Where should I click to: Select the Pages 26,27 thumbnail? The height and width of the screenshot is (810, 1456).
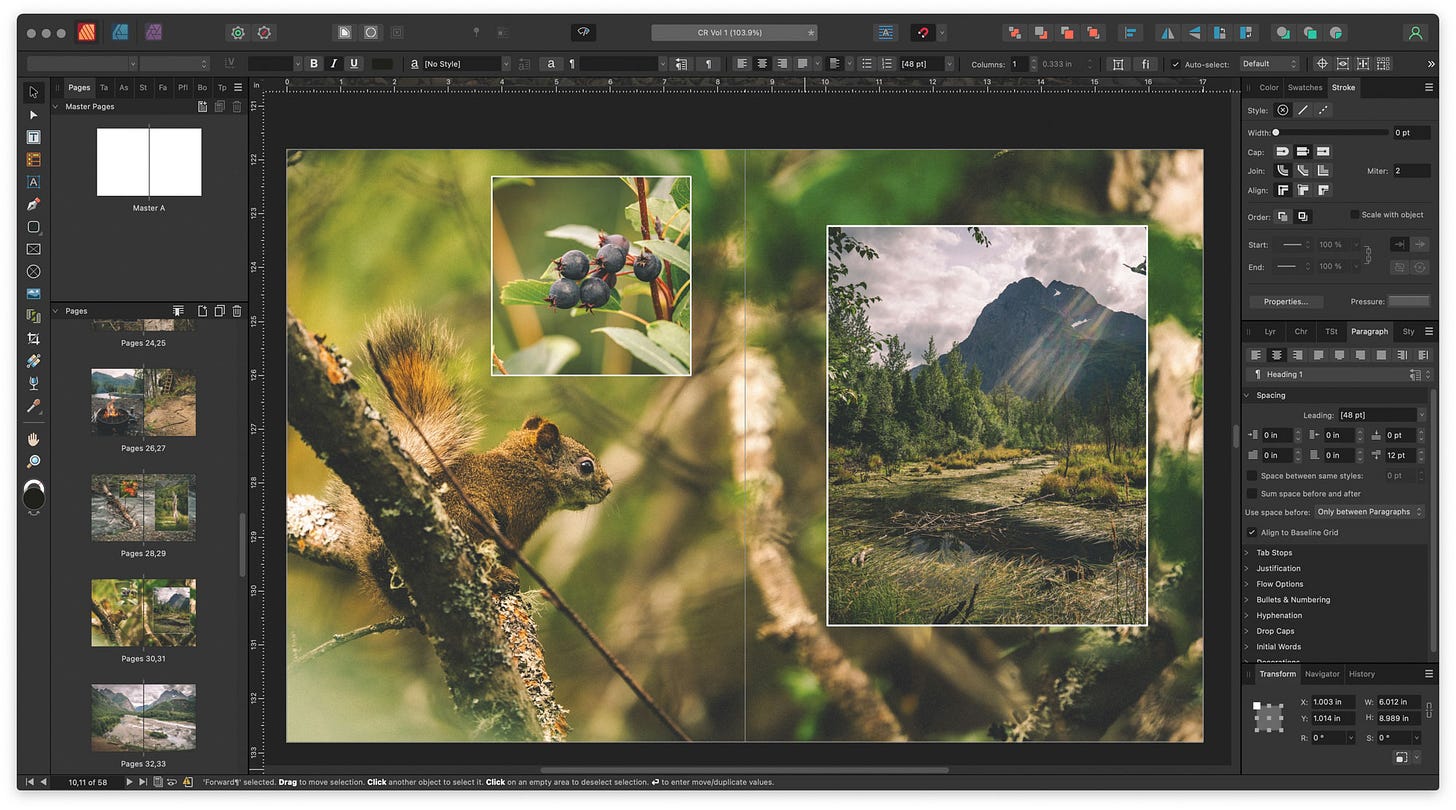(143, 402)
